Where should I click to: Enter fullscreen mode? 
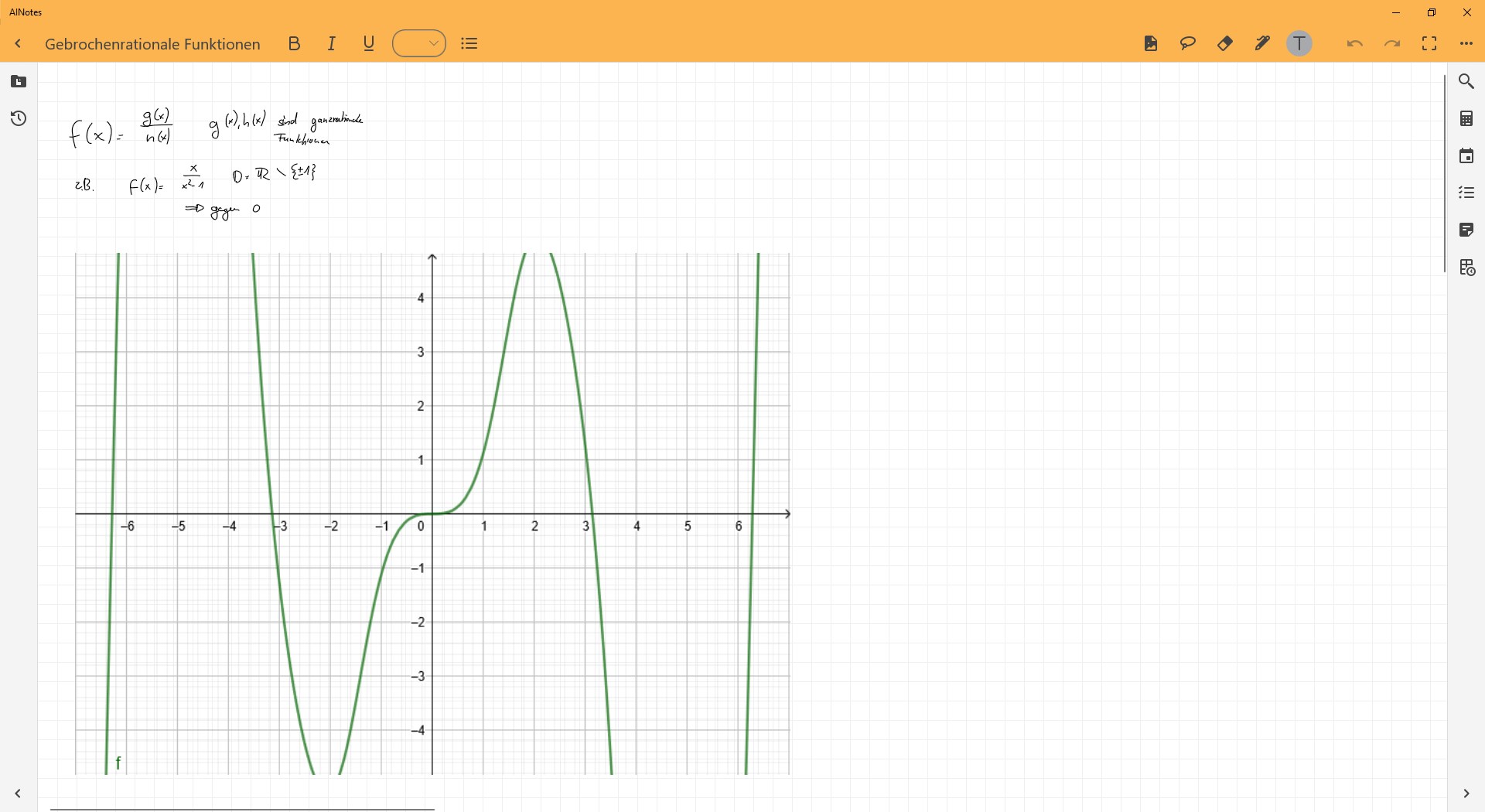(x=1429, y=43)
